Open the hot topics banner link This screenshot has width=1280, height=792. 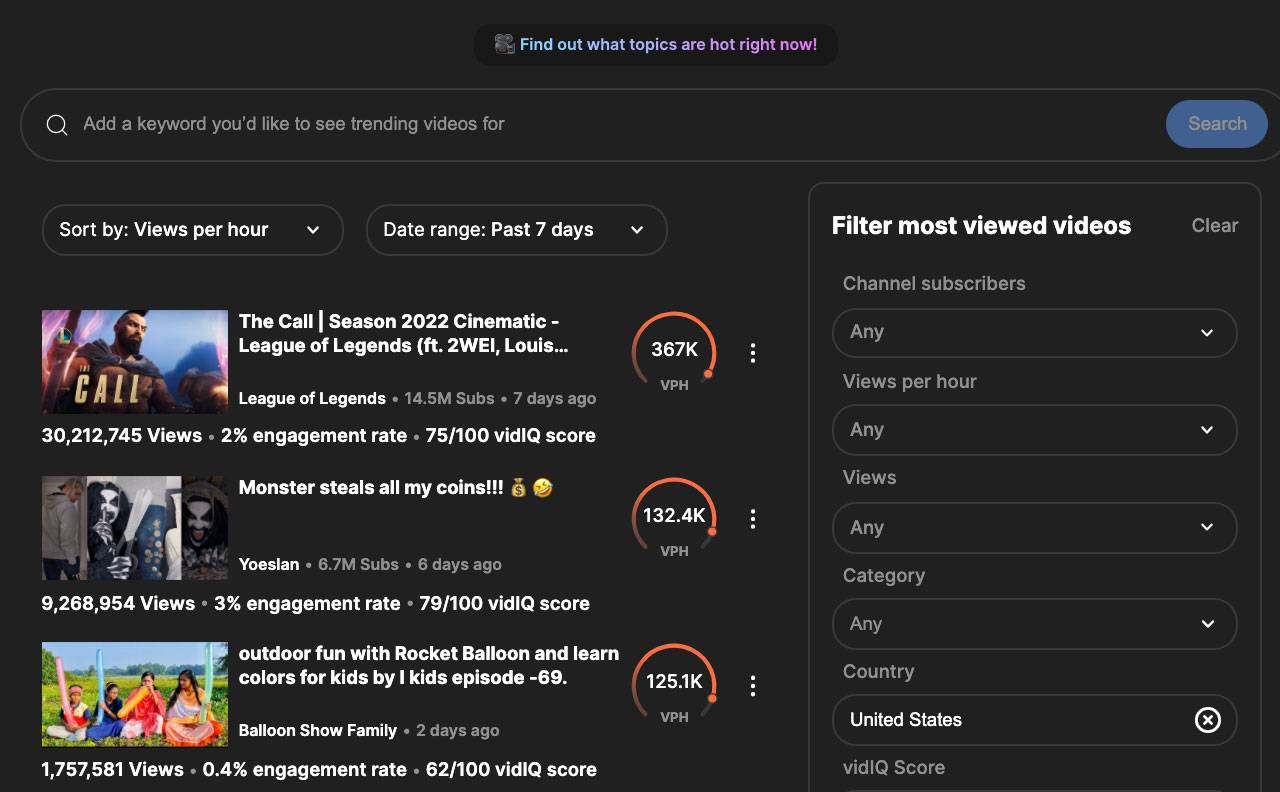pos(656,45)
